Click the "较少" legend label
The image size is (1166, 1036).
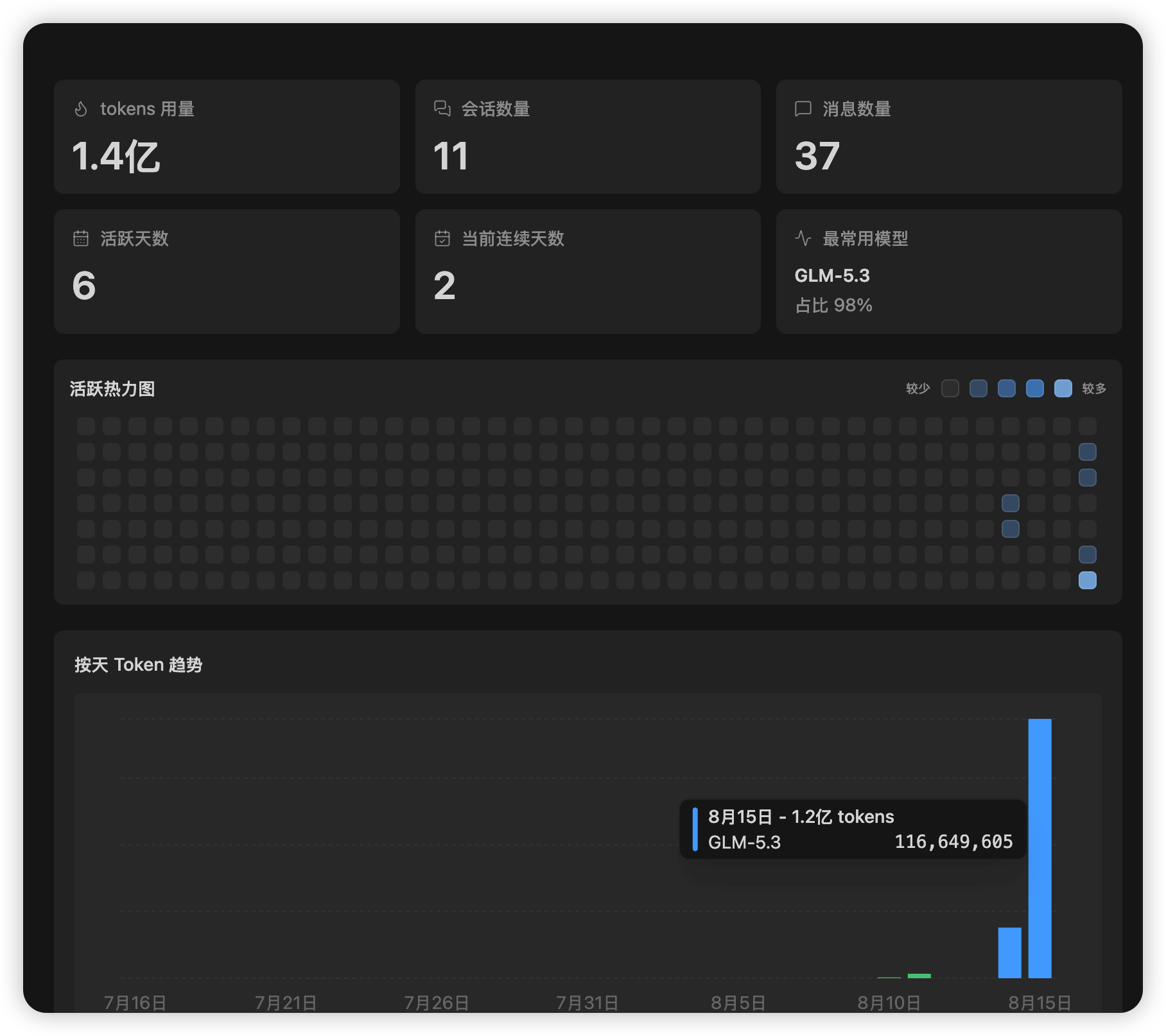pos(918,388)
